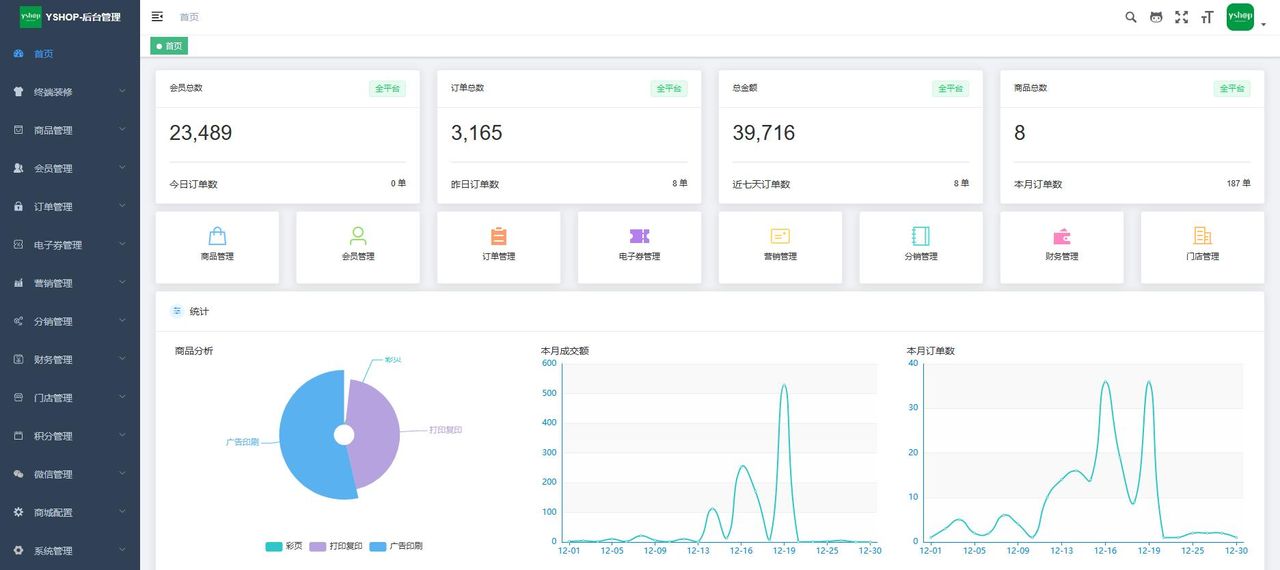Click the 积分管理 sidebar icon
The height and width of the screenshot is (570, 1280).
18,436
